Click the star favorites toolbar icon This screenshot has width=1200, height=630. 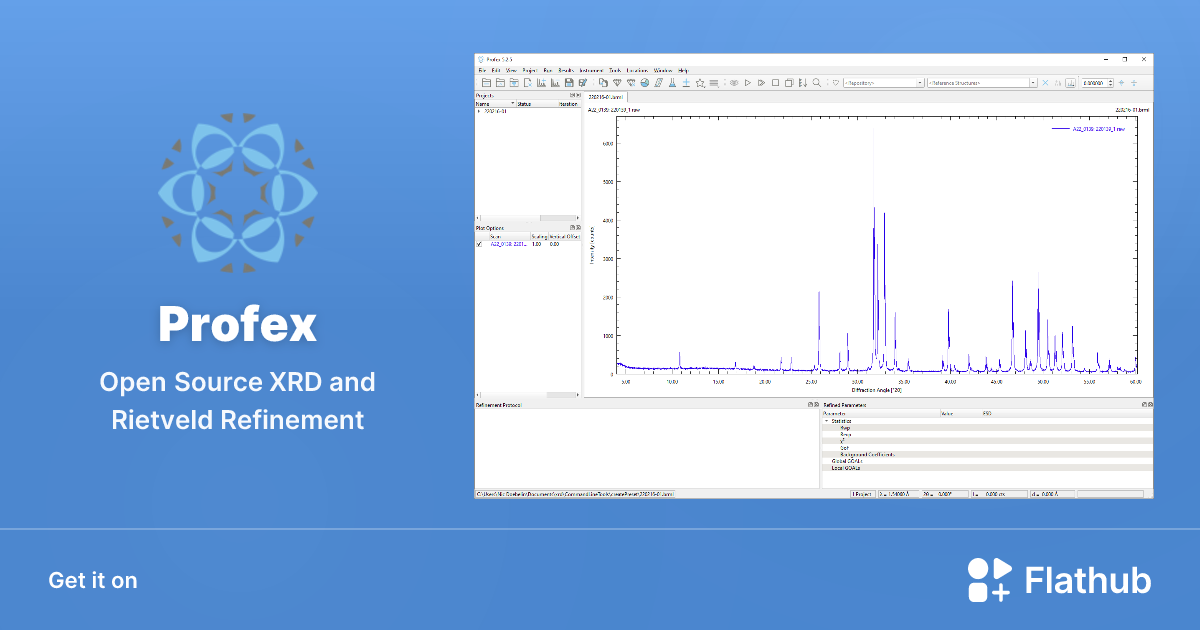700,83
